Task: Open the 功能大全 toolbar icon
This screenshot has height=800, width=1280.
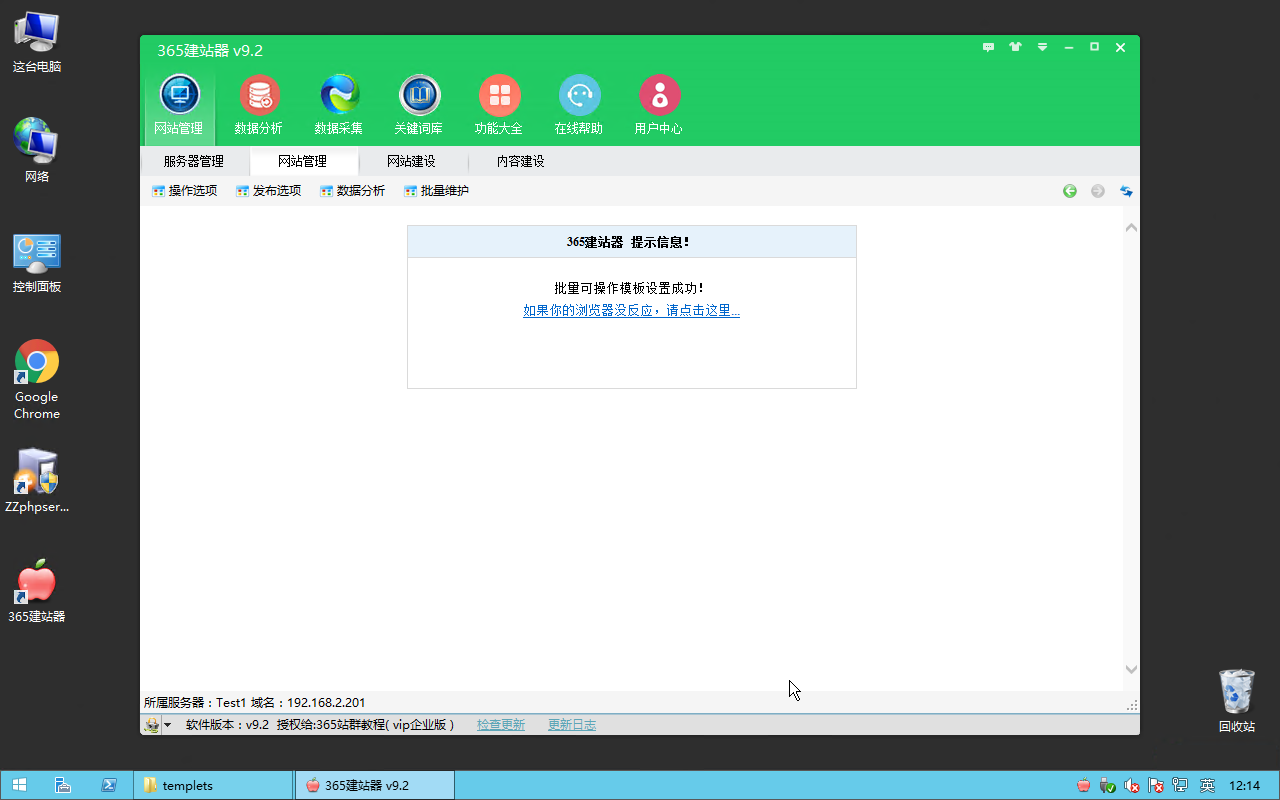Action: 499,105
